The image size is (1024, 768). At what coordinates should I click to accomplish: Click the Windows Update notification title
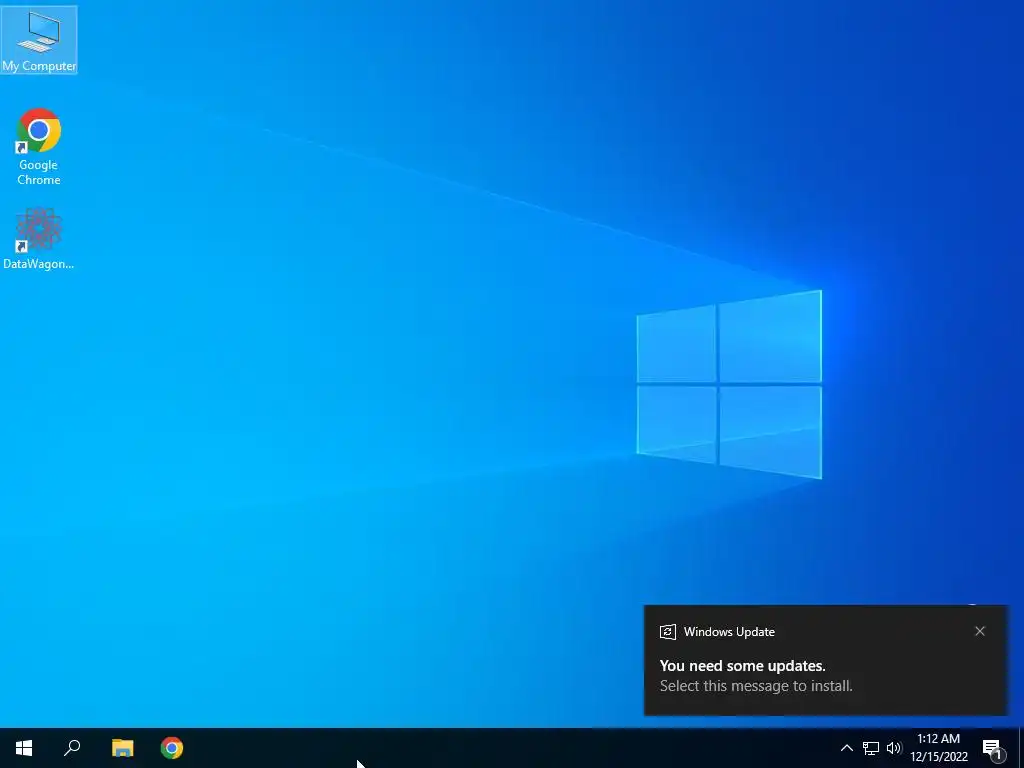(729, 632)
